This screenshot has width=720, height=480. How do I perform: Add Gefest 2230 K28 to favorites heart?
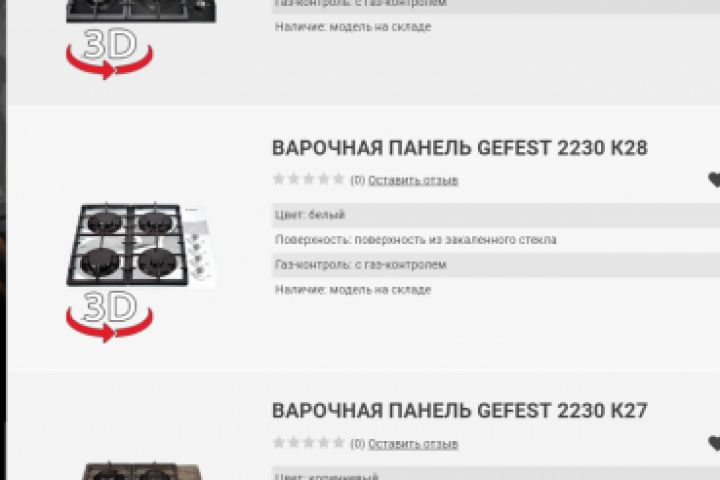point(714,180)
